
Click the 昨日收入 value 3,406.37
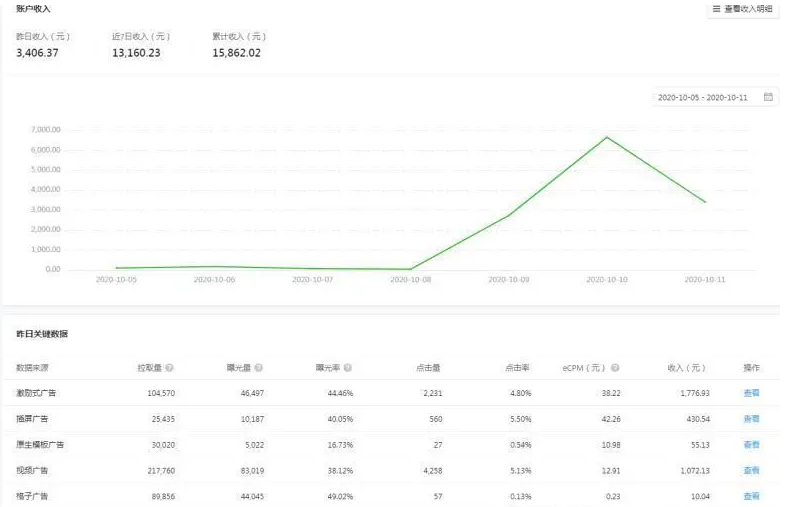(x=38, y=53)
